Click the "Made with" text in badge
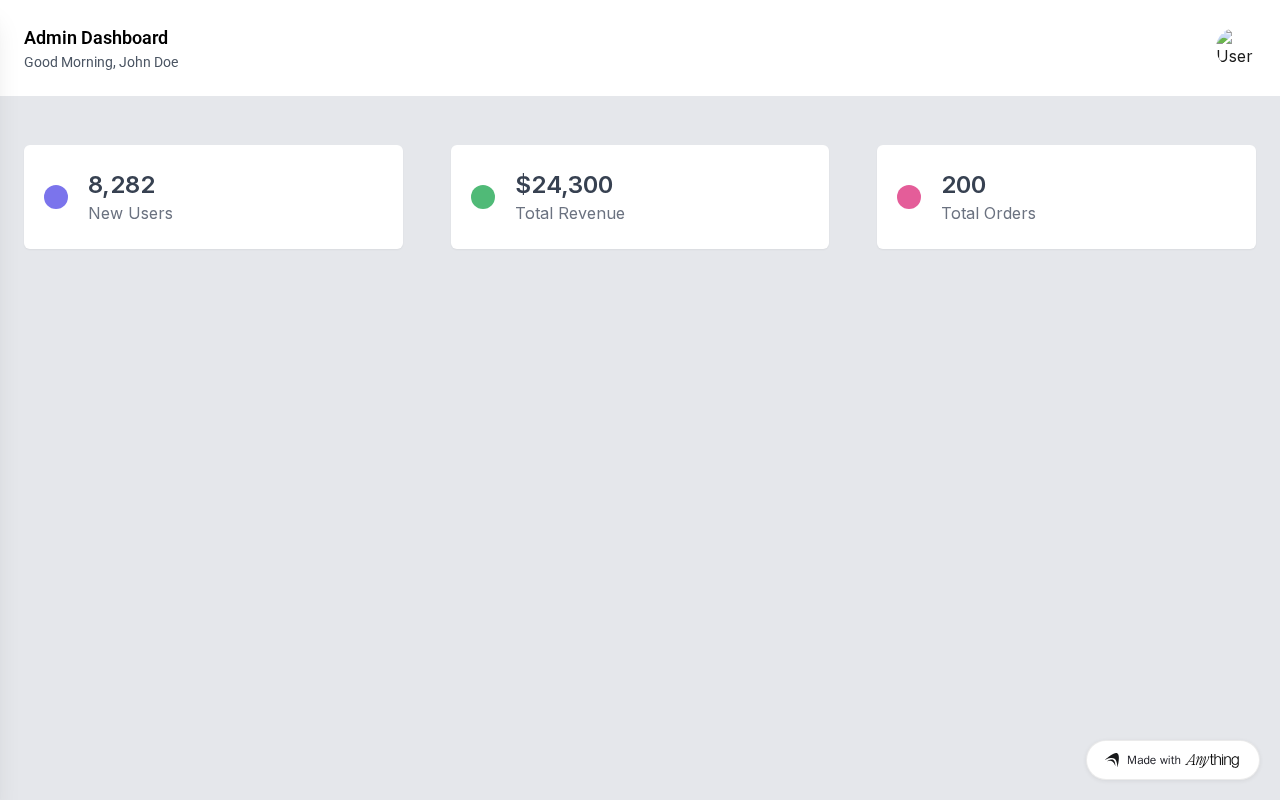1280x800 pixels. pos(1154,760)
